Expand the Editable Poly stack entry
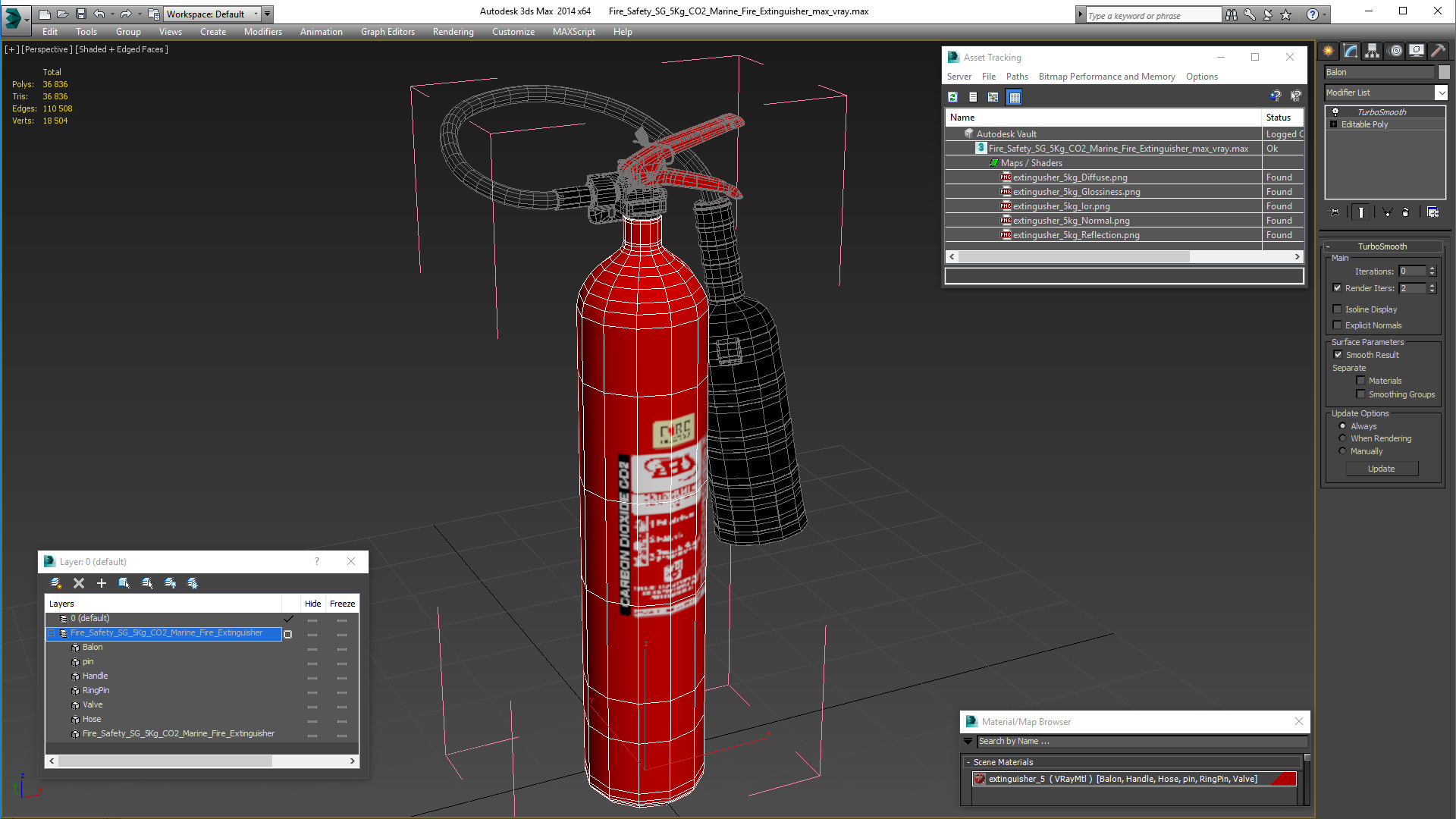This screenshot has width=1456, height=819. 1334,124
